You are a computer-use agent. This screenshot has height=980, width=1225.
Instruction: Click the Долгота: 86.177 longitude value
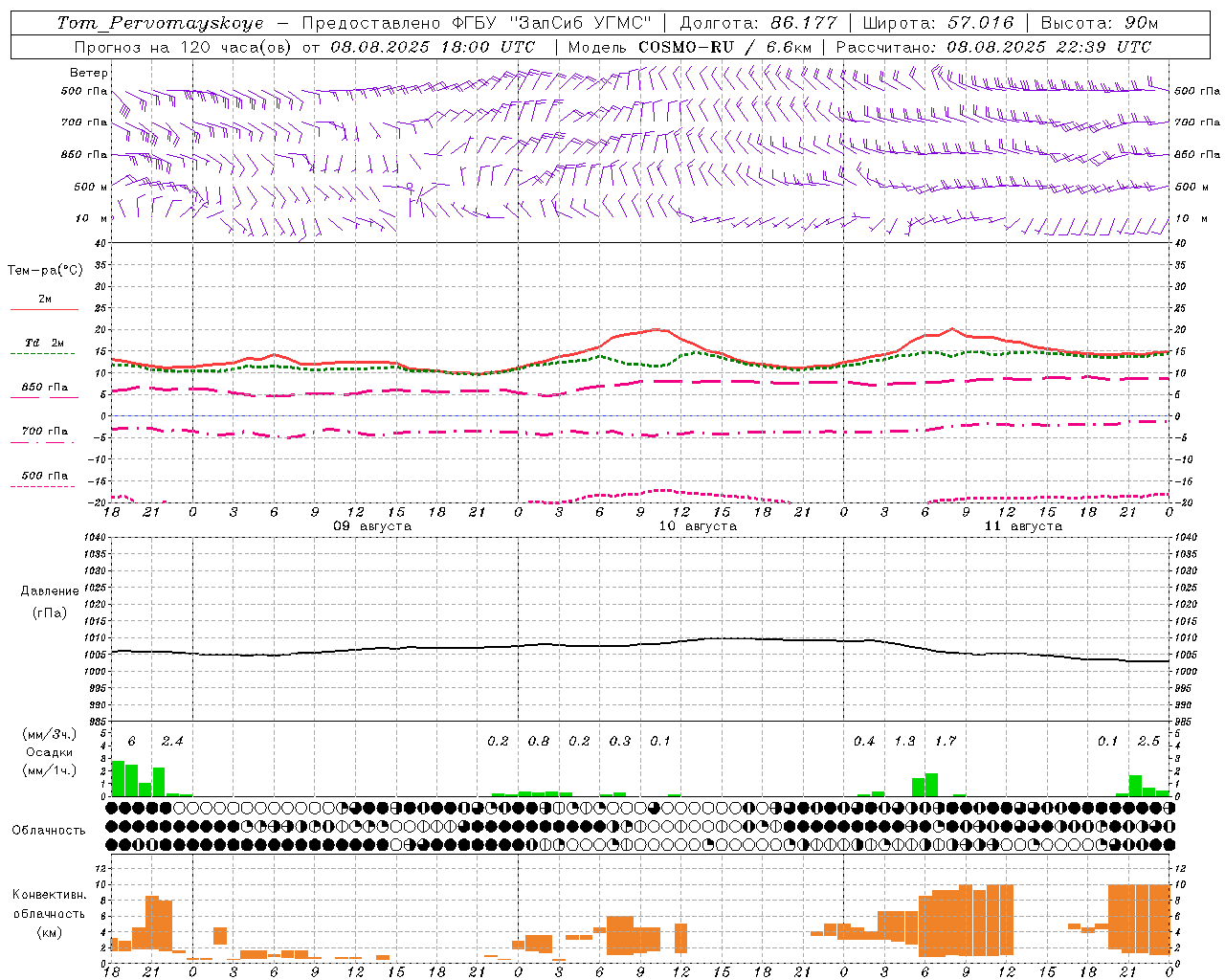[x=758, y=23]
